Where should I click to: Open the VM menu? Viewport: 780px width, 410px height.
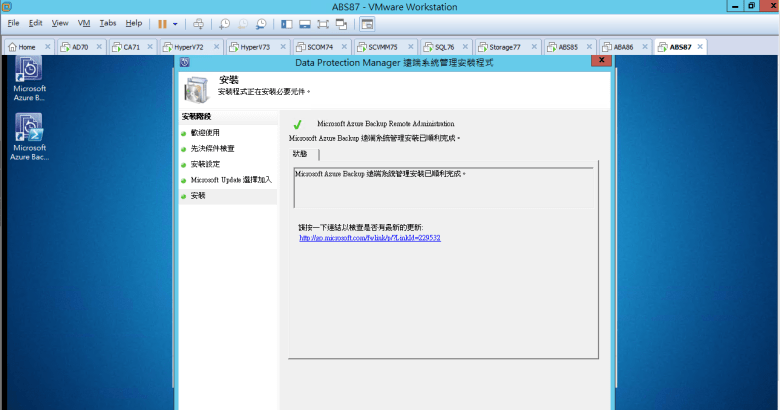[x=84, y=23]
